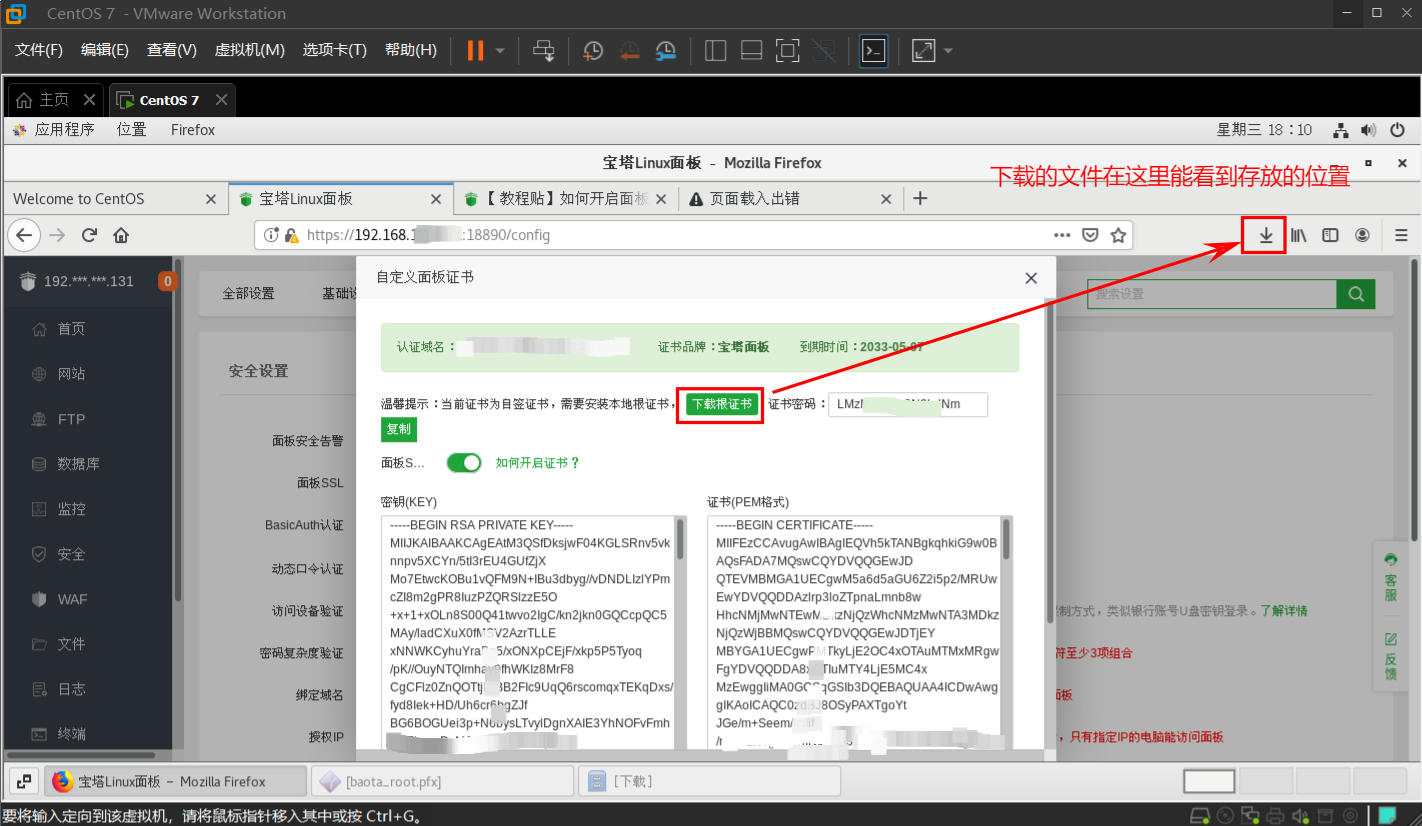
Task: Click the Firefox reload page icon
Action: pos(89,235)
